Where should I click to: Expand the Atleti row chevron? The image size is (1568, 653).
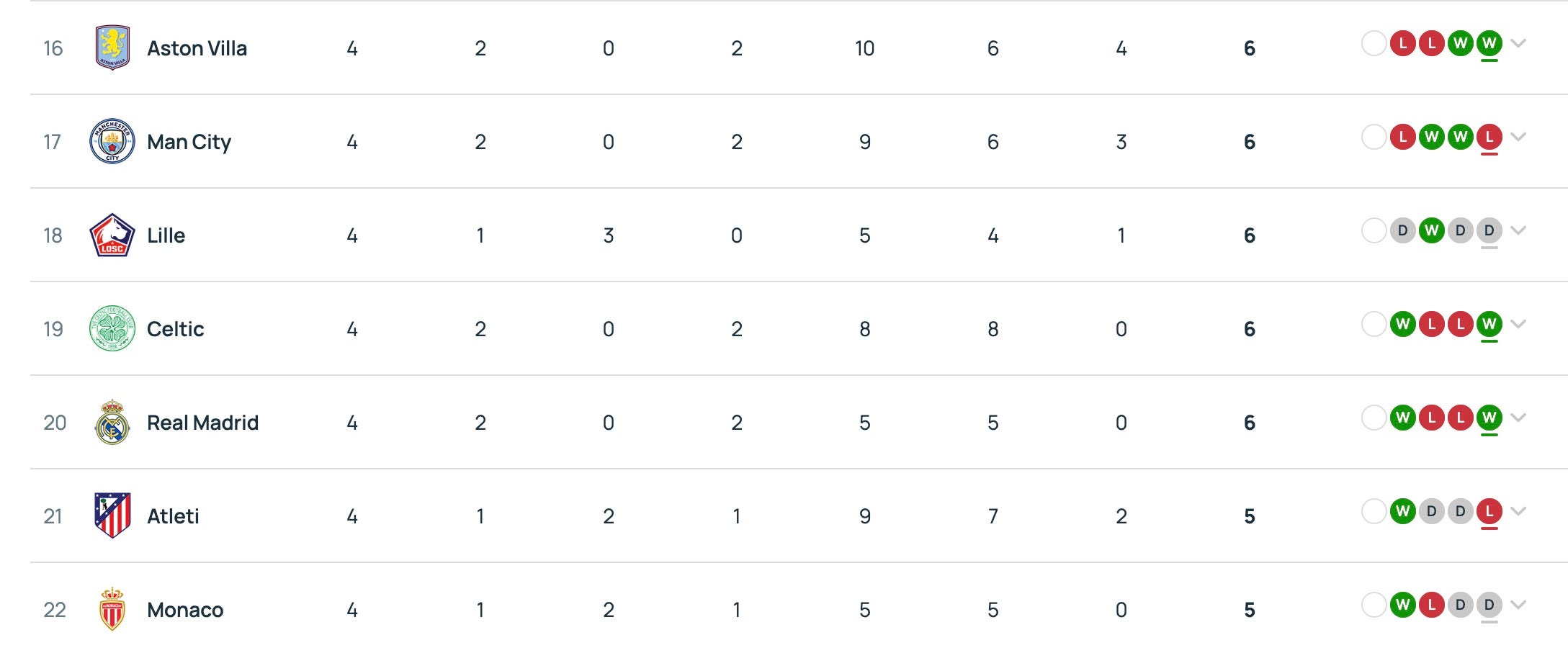[x=1518, y=511]
